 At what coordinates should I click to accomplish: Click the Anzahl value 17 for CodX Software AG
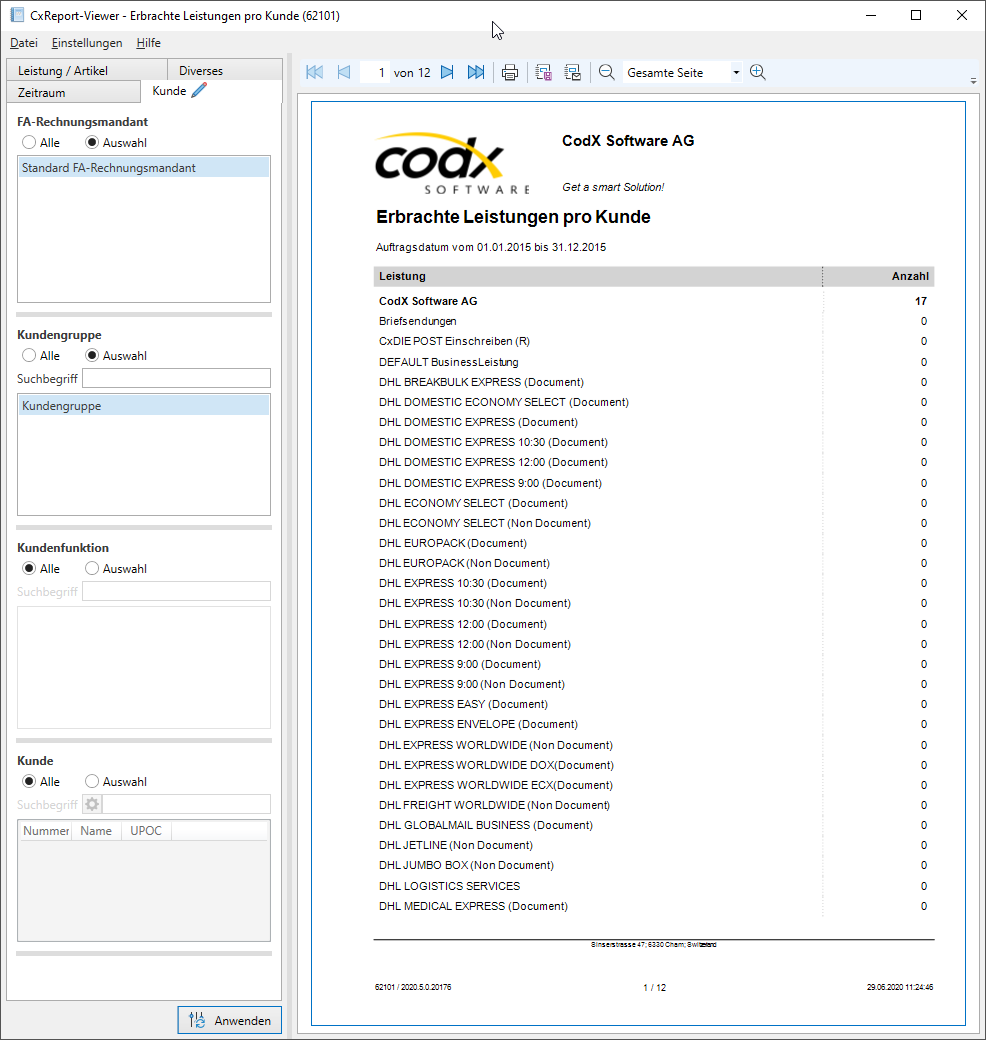921,301
